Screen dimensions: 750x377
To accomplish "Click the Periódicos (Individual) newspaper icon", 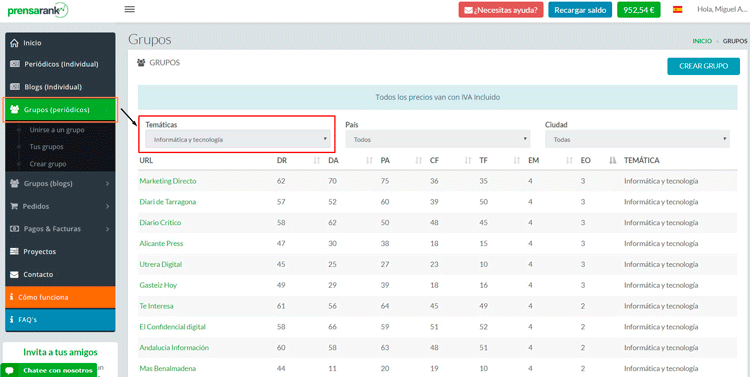I will coord(15,64).
